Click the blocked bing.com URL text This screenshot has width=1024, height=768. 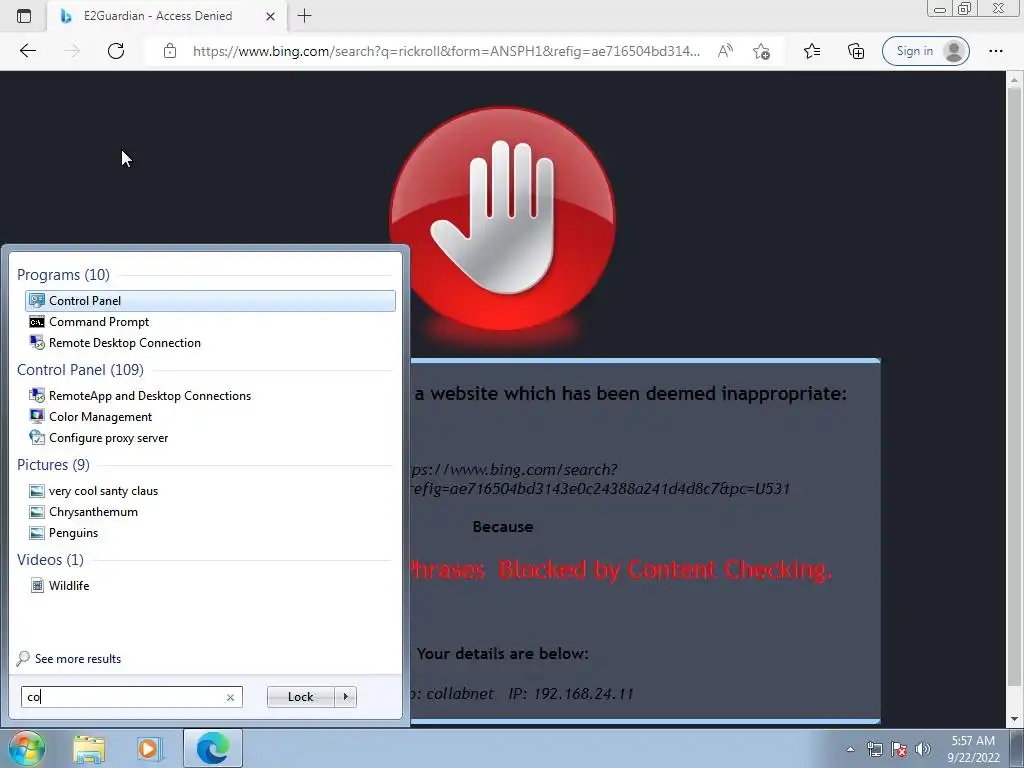600,479
